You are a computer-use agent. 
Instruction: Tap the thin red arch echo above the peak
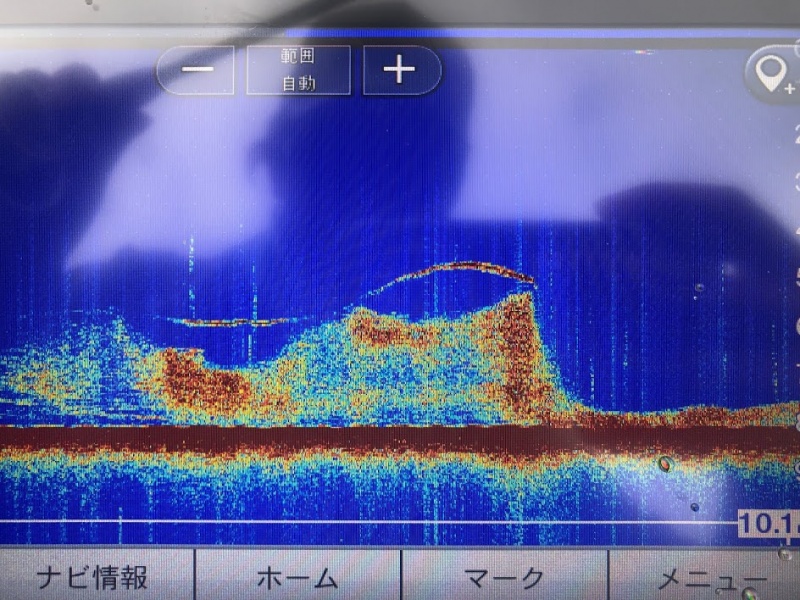click(470, 267)
